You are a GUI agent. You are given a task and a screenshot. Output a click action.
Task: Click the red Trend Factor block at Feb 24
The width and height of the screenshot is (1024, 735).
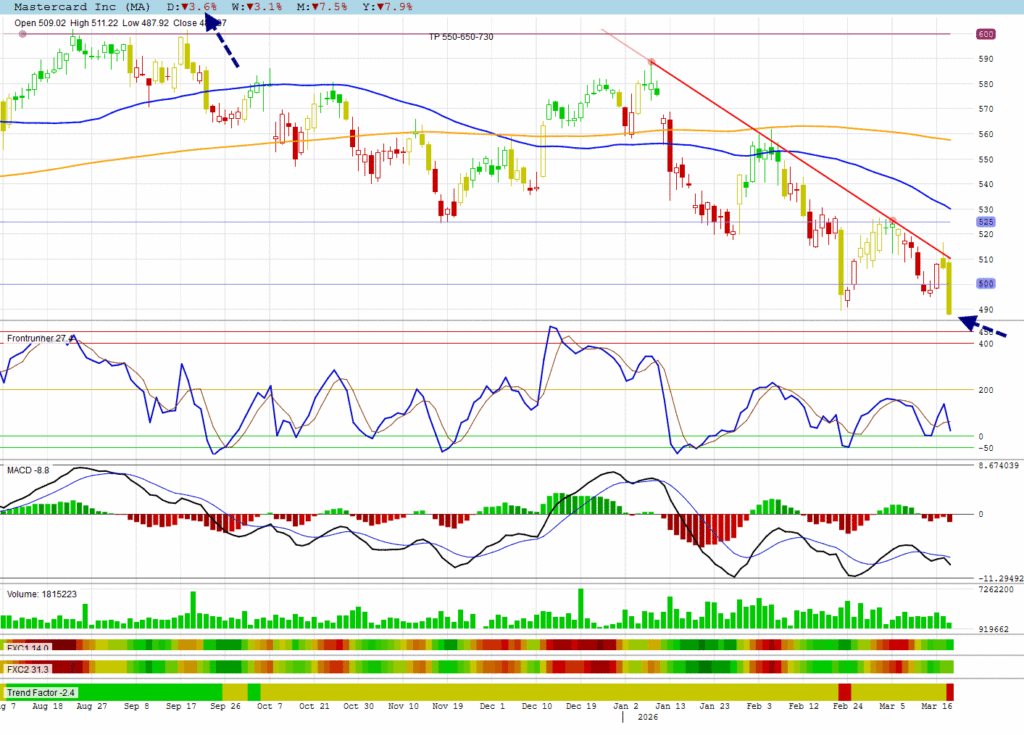[x=844, y=692]
